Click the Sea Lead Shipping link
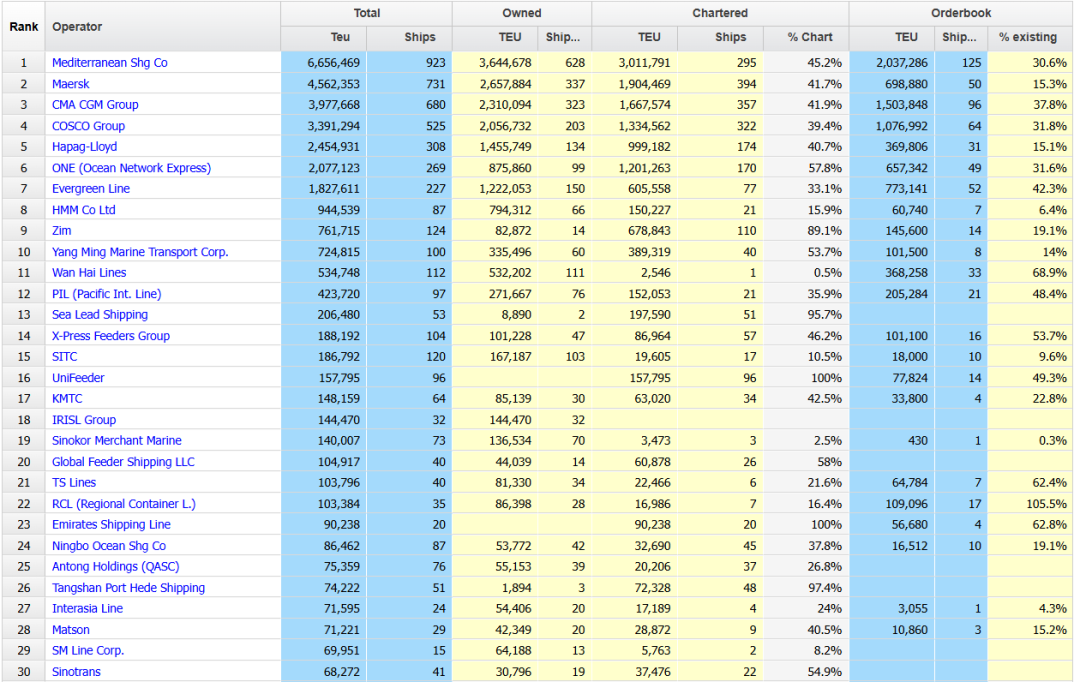This screenshot has height=682, width=1080. 99,315
